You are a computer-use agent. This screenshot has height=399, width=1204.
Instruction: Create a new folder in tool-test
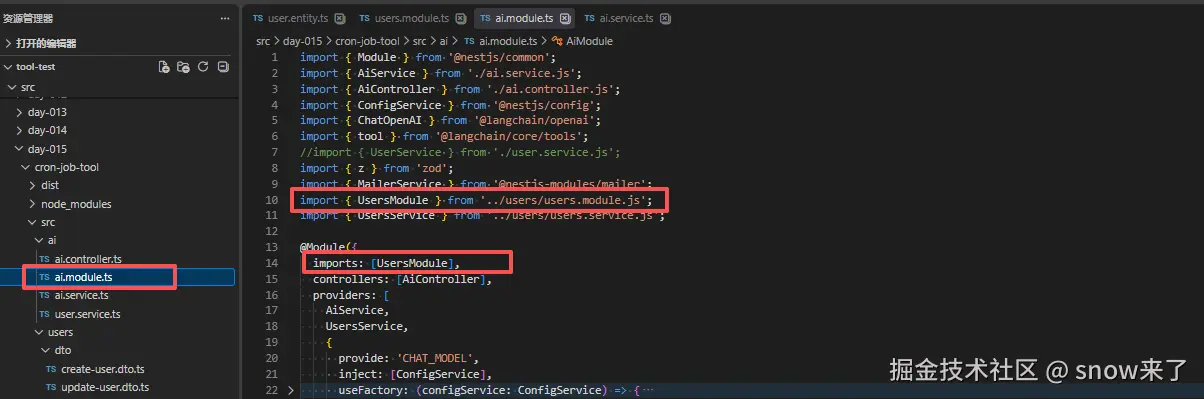point(183,67)
